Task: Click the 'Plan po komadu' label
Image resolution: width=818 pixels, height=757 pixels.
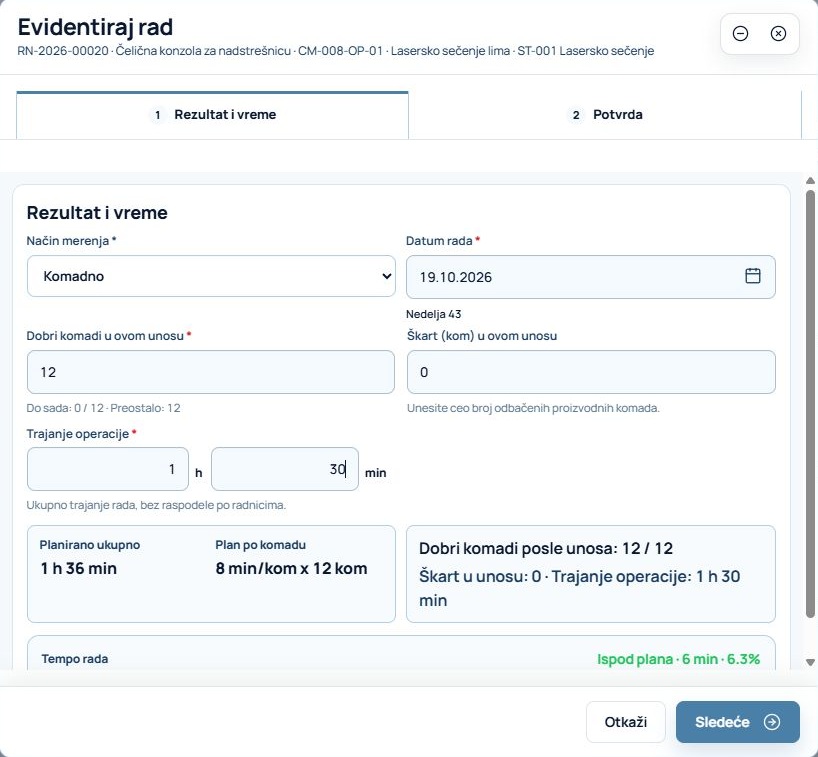Action: (x=260, y=545)
